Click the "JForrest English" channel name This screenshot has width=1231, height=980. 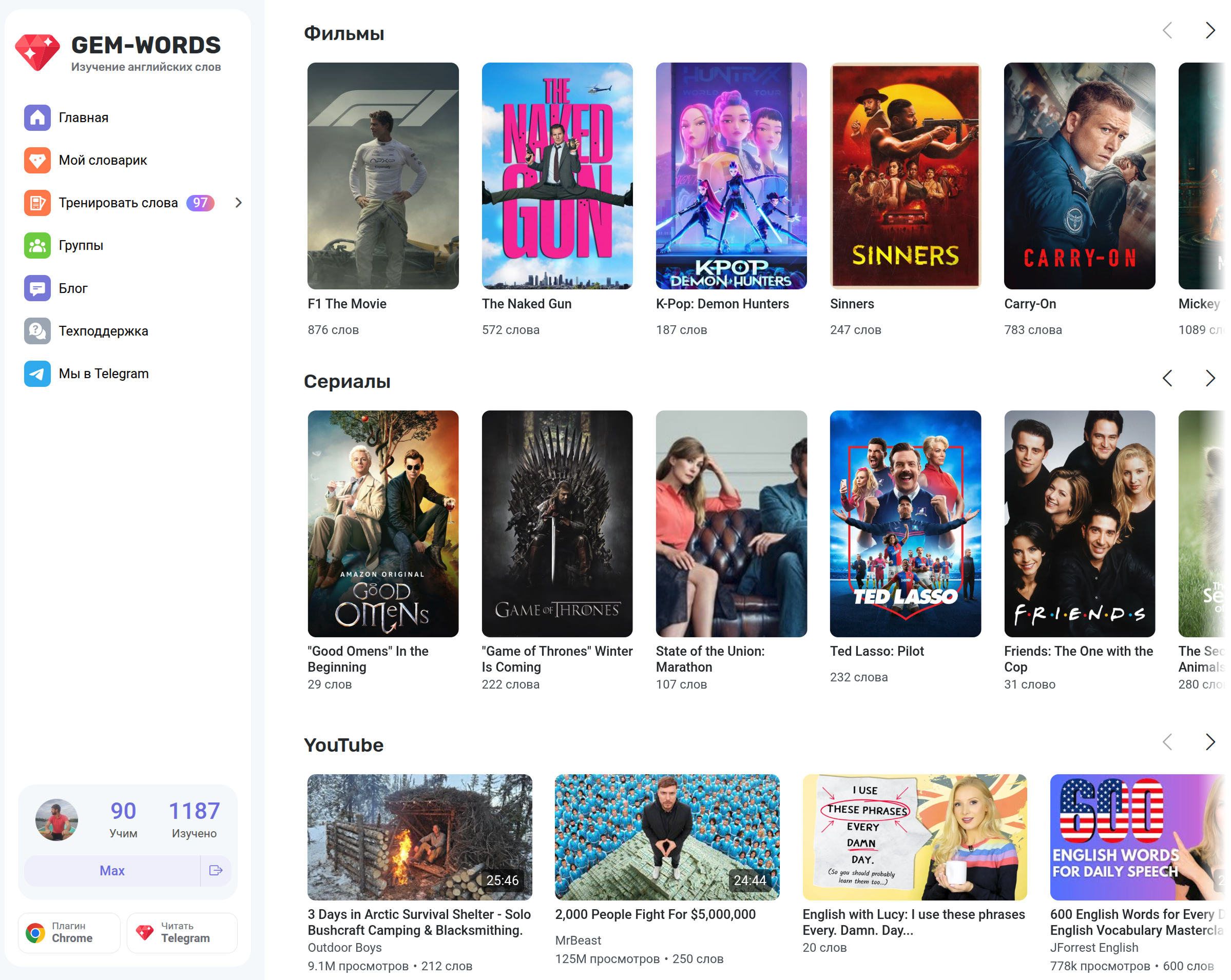click(x=1094, y=948)
